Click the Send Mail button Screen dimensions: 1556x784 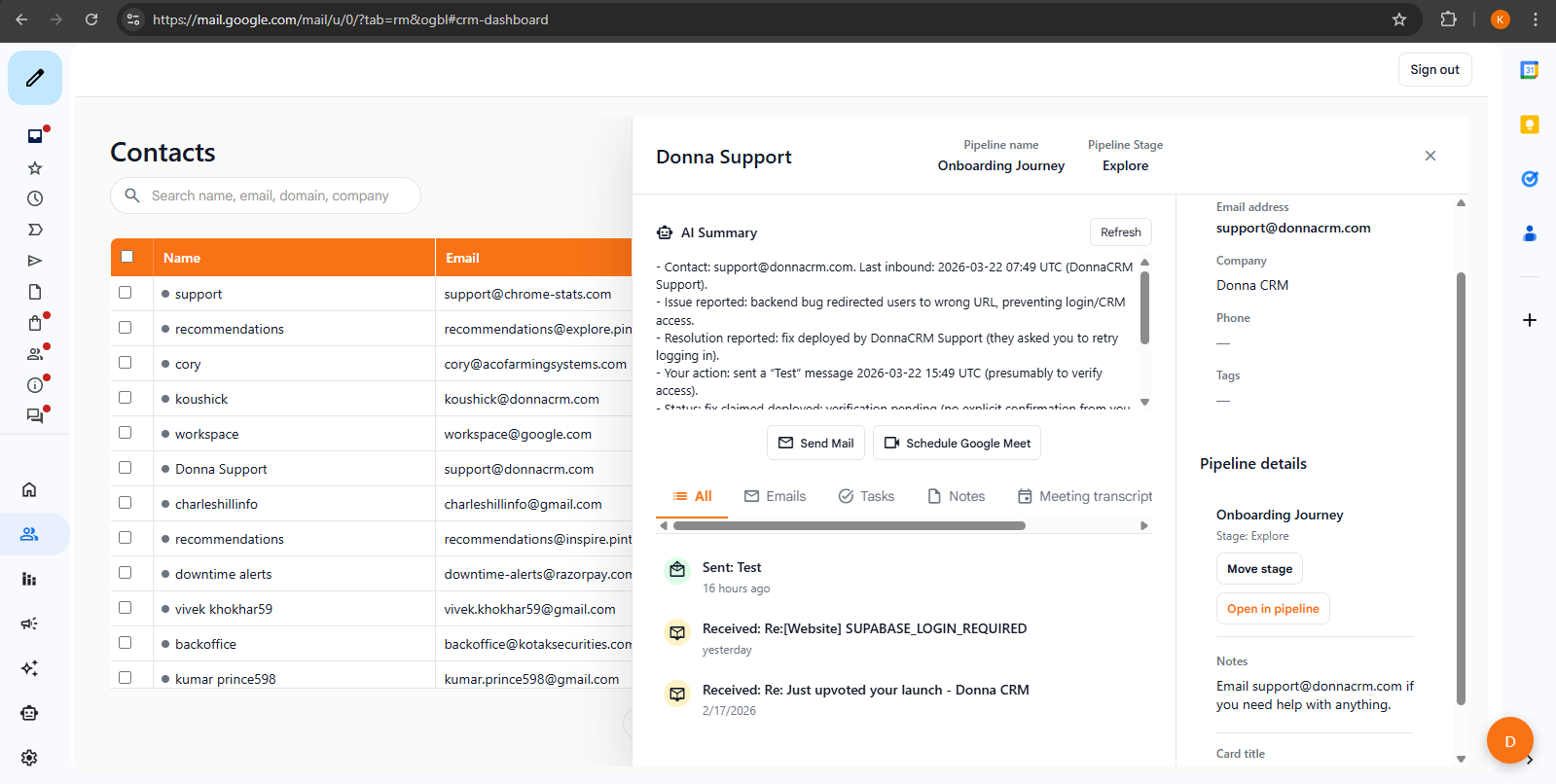point(816,444)
